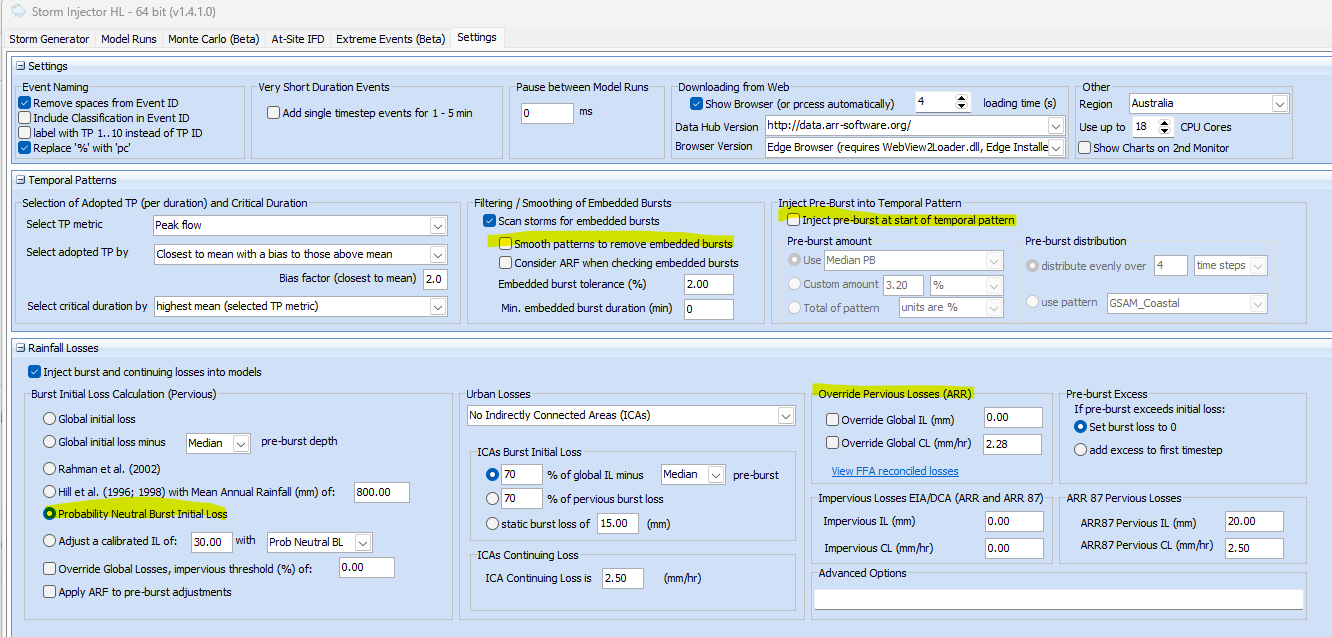The height and width of the screenshot is (637, 1332).
Task: Check Smooth patterns to remove embedded bursts
Action: (506, 243)
